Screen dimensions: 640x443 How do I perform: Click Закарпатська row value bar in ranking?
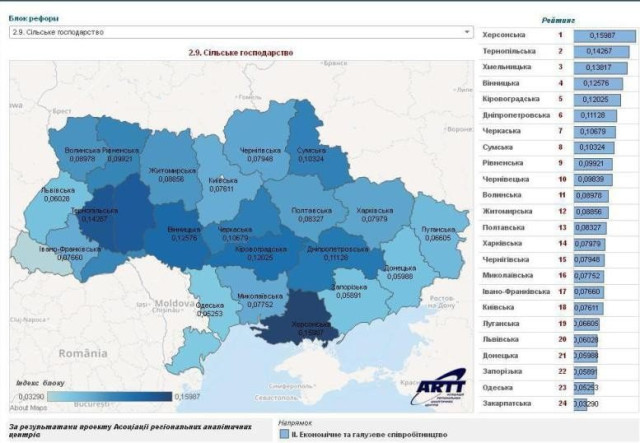(x=579, y=405)
